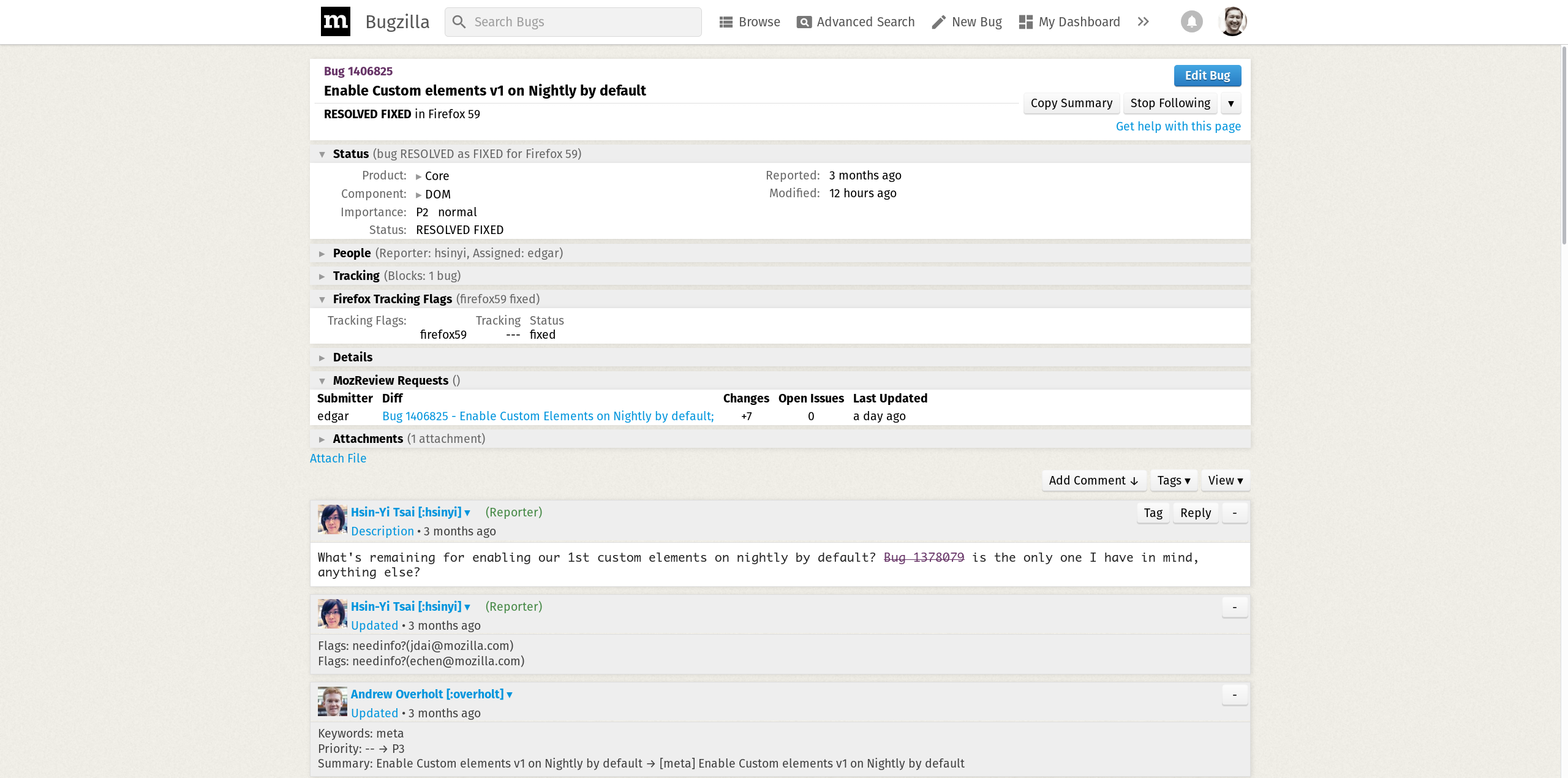Screen dimensions: 1568x778
Task: Click the Attach File link
Action: (x=338, y=458)
